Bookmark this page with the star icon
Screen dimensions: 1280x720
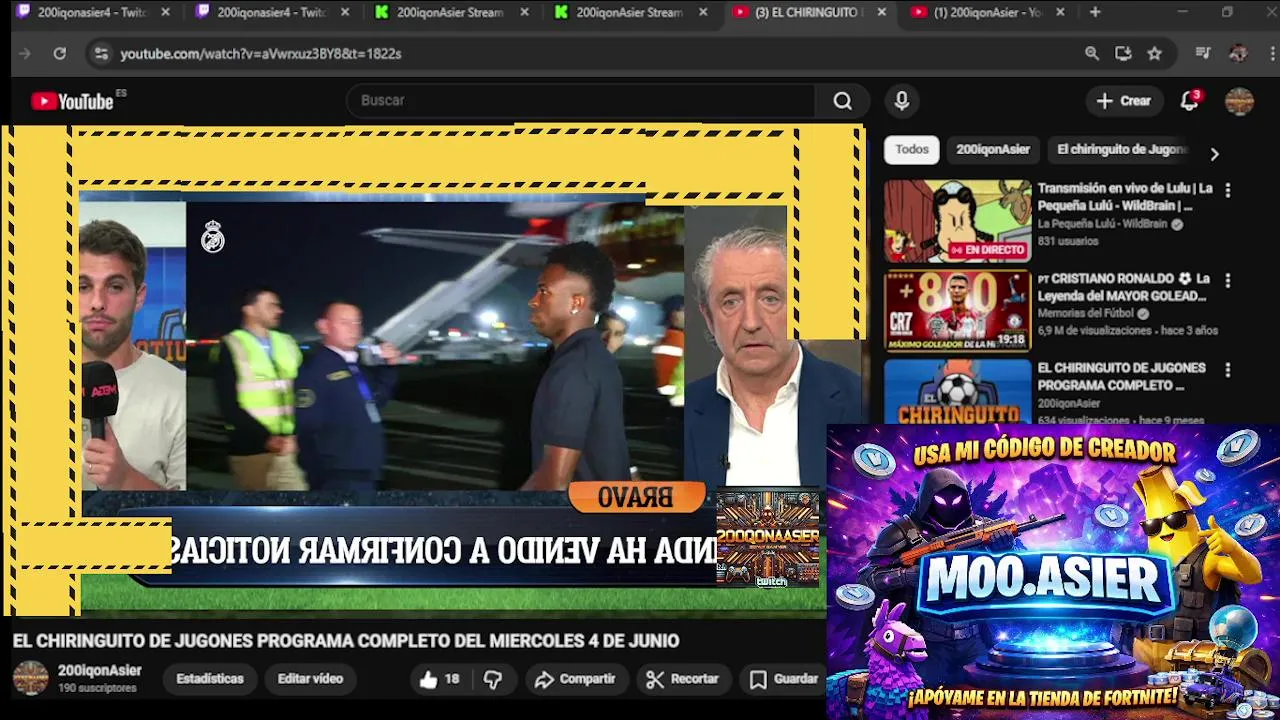click(1155, 53)
